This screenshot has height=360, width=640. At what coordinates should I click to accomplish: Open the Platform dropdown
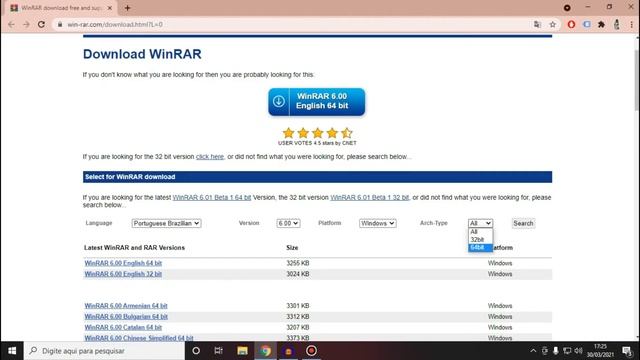[x=378, y=223]
